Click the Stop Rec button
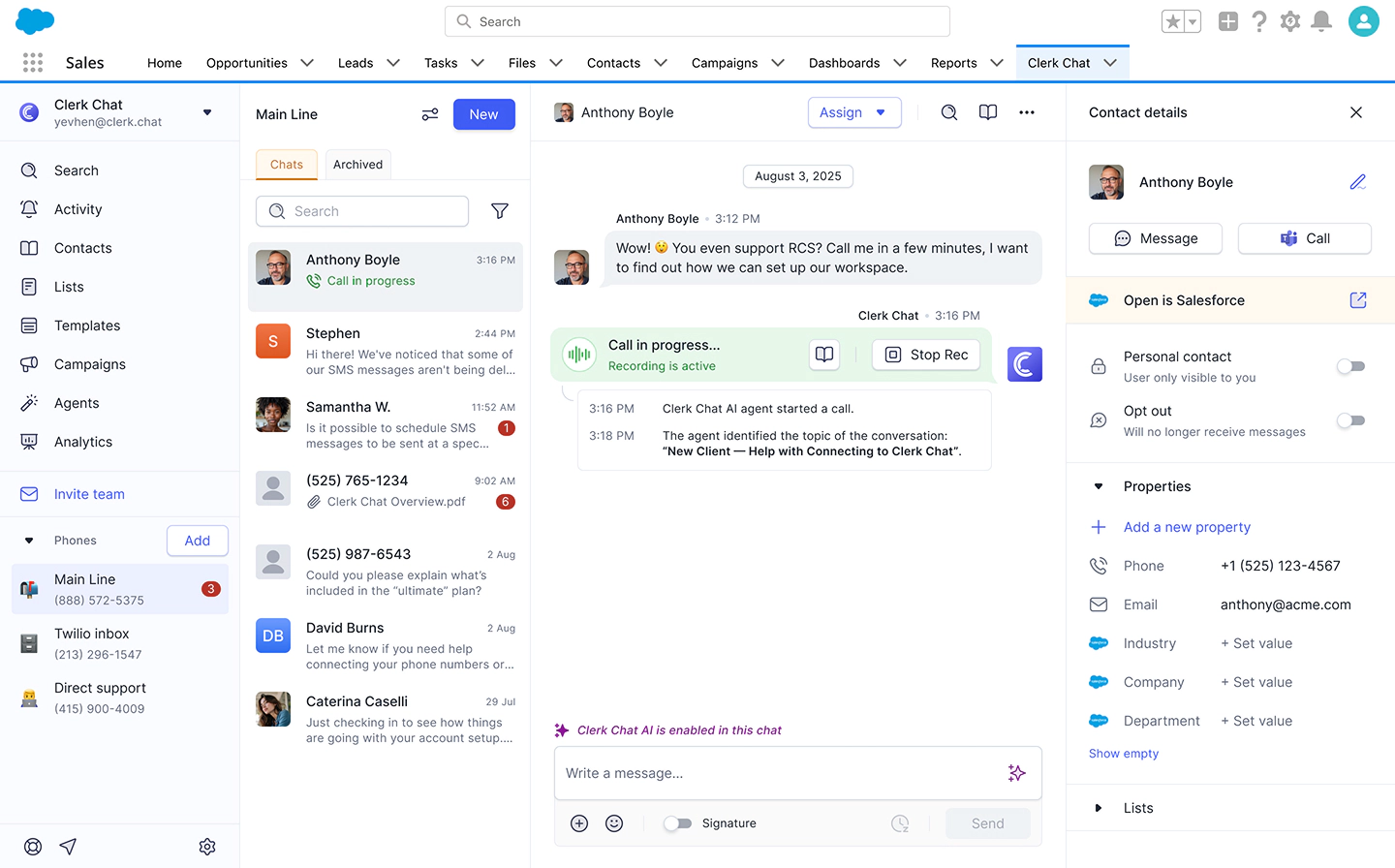1395x868 pixels. coord(926,355)
